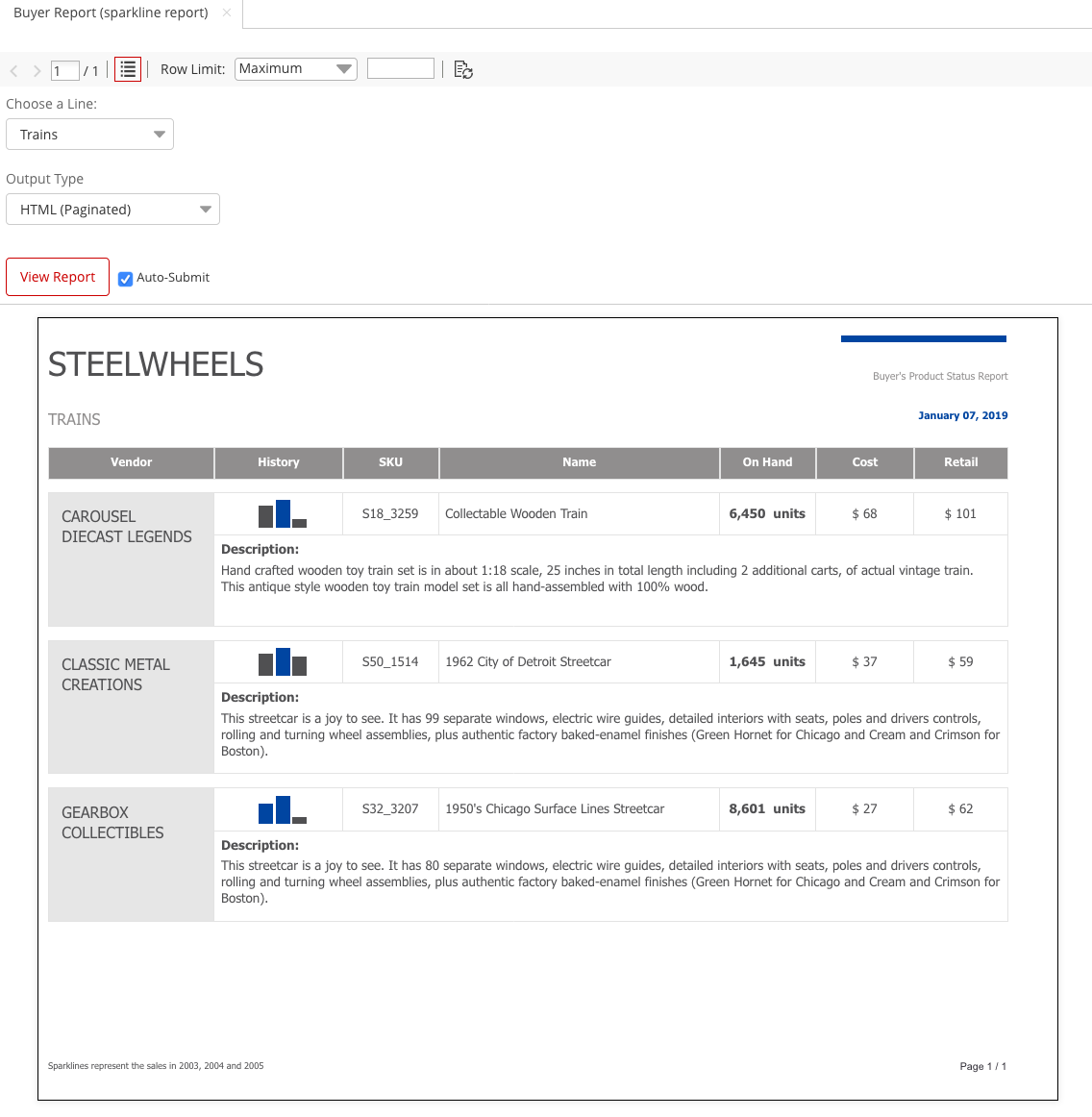
Task: Click the sparkline chart for S32_3207
Action: [282, 809]
